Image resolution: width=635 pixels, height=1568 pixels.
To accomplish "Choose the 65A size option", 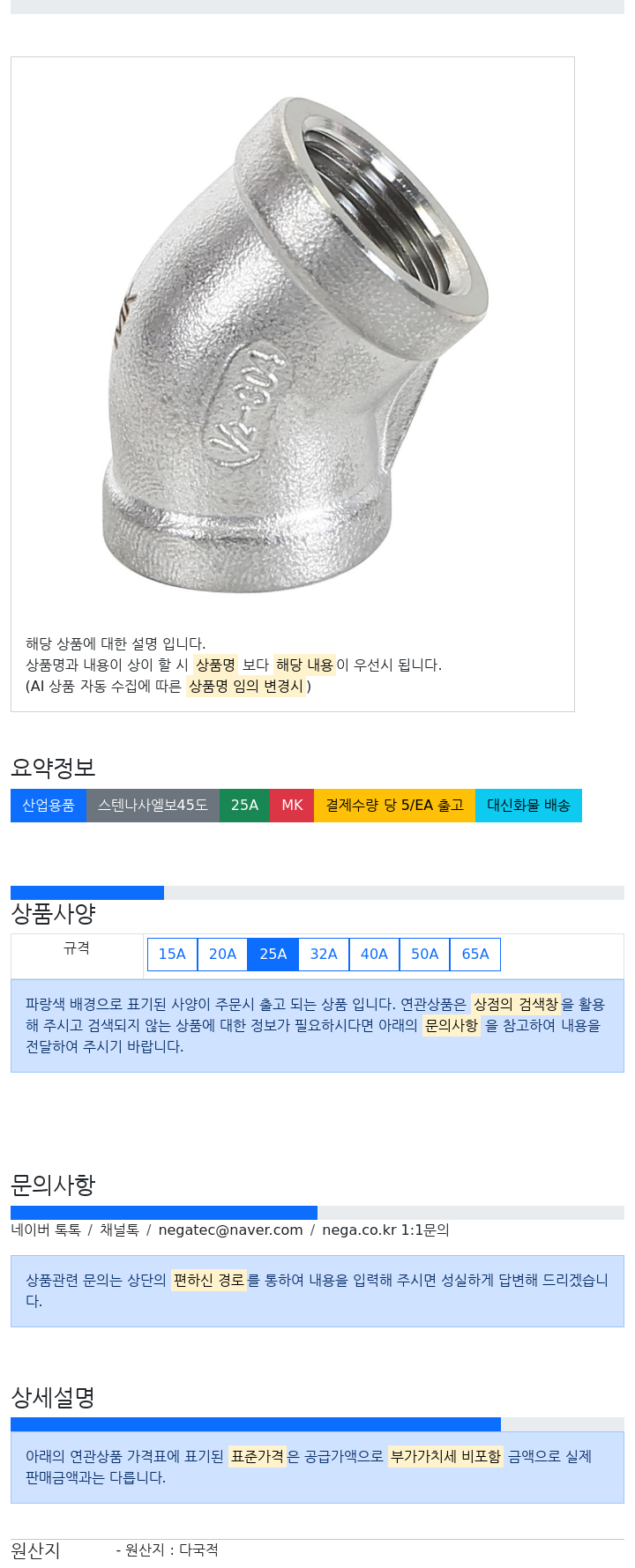I will [x=475, y=955].
